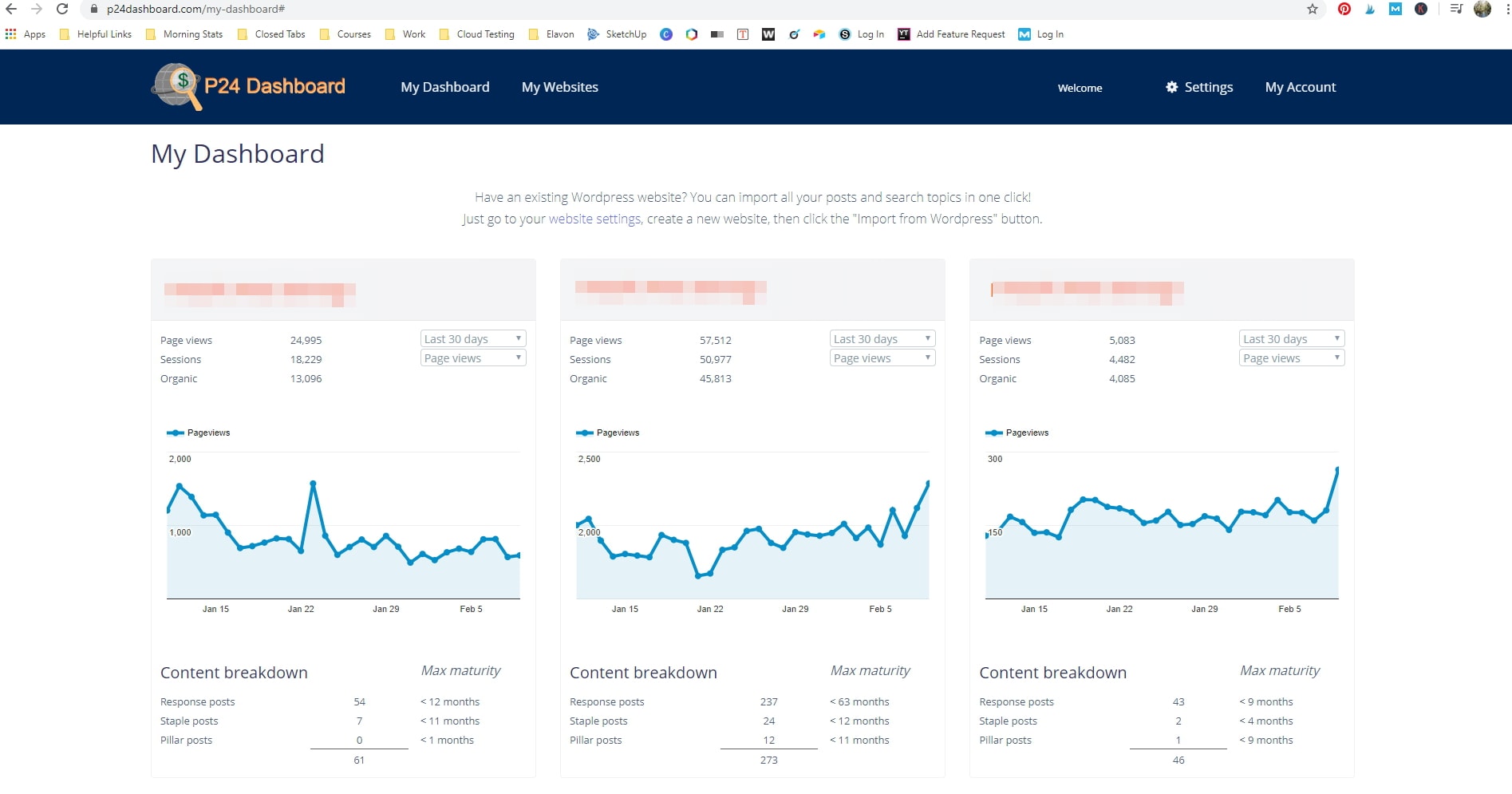Follow the website settings link
Viewport: 1512px width, 794px height.
click(594, 219)
